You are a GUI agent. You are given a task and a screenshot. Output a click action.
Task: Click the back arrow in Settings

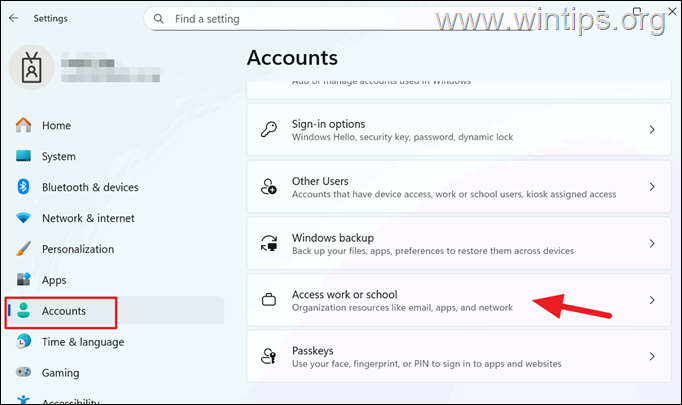(x=13, y=18)
